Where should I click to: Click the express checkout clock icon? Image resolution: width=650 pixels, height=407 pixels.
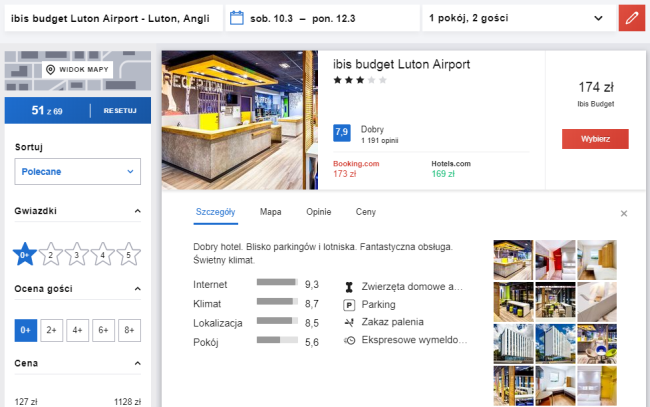tap(349, 340)
